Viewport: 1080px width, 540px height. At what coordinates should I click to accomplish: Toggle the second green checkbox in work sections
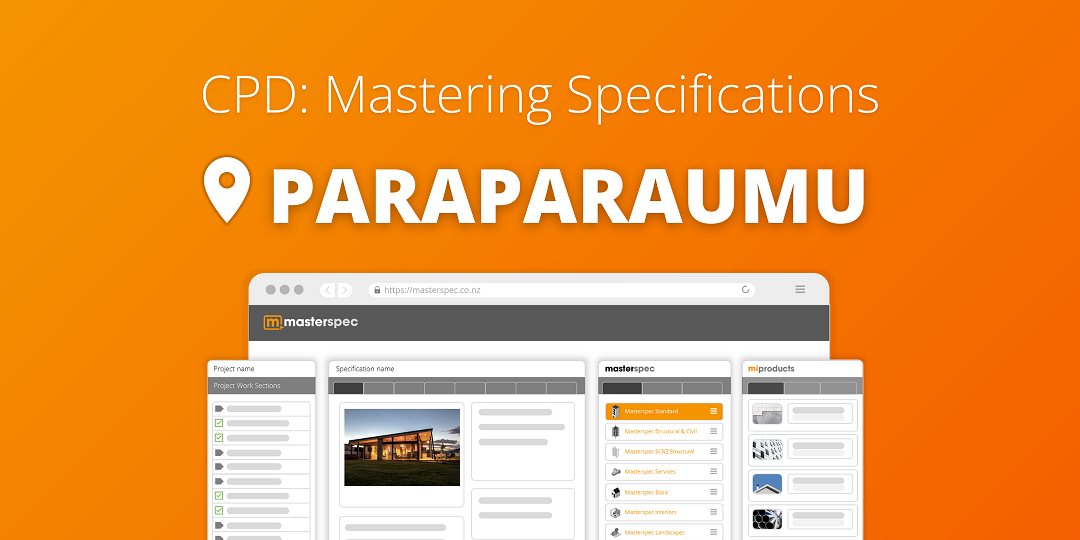click(219, 437)
